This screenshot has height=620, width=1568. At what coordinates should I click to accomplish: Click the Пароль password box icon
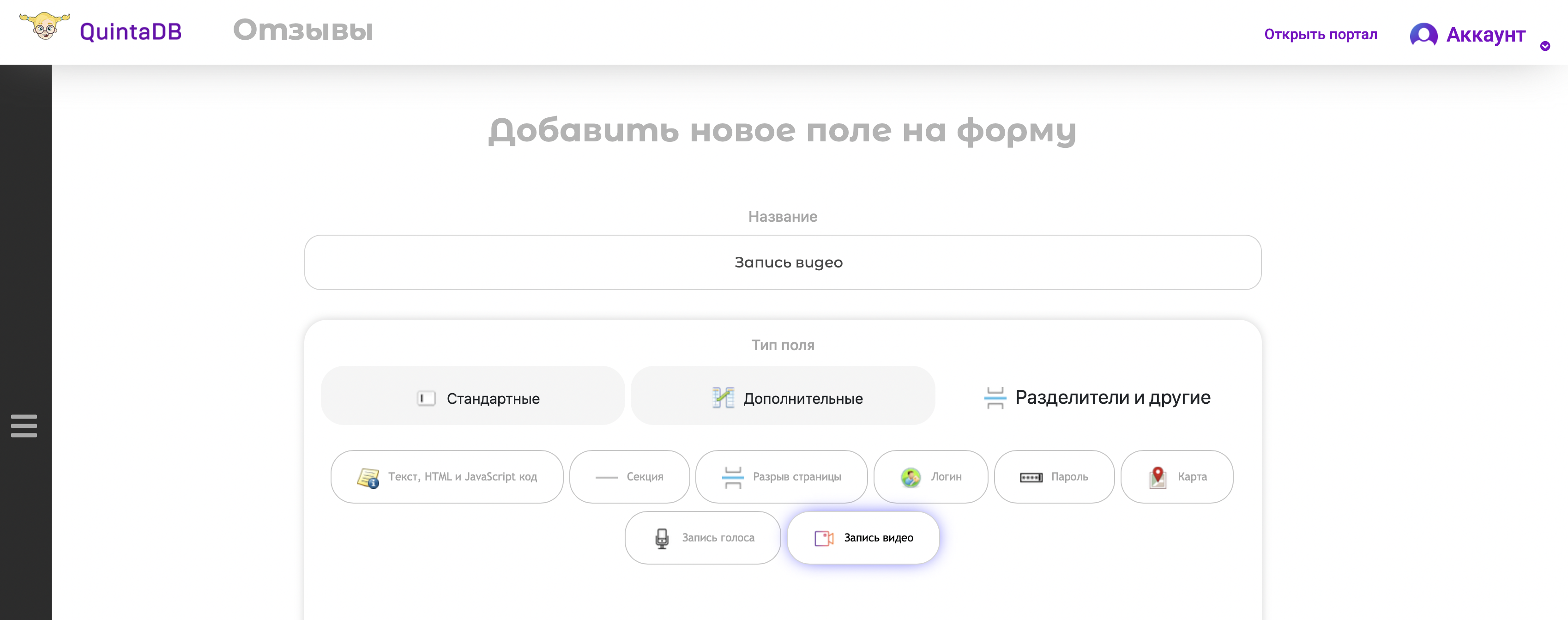(1031, 478)
